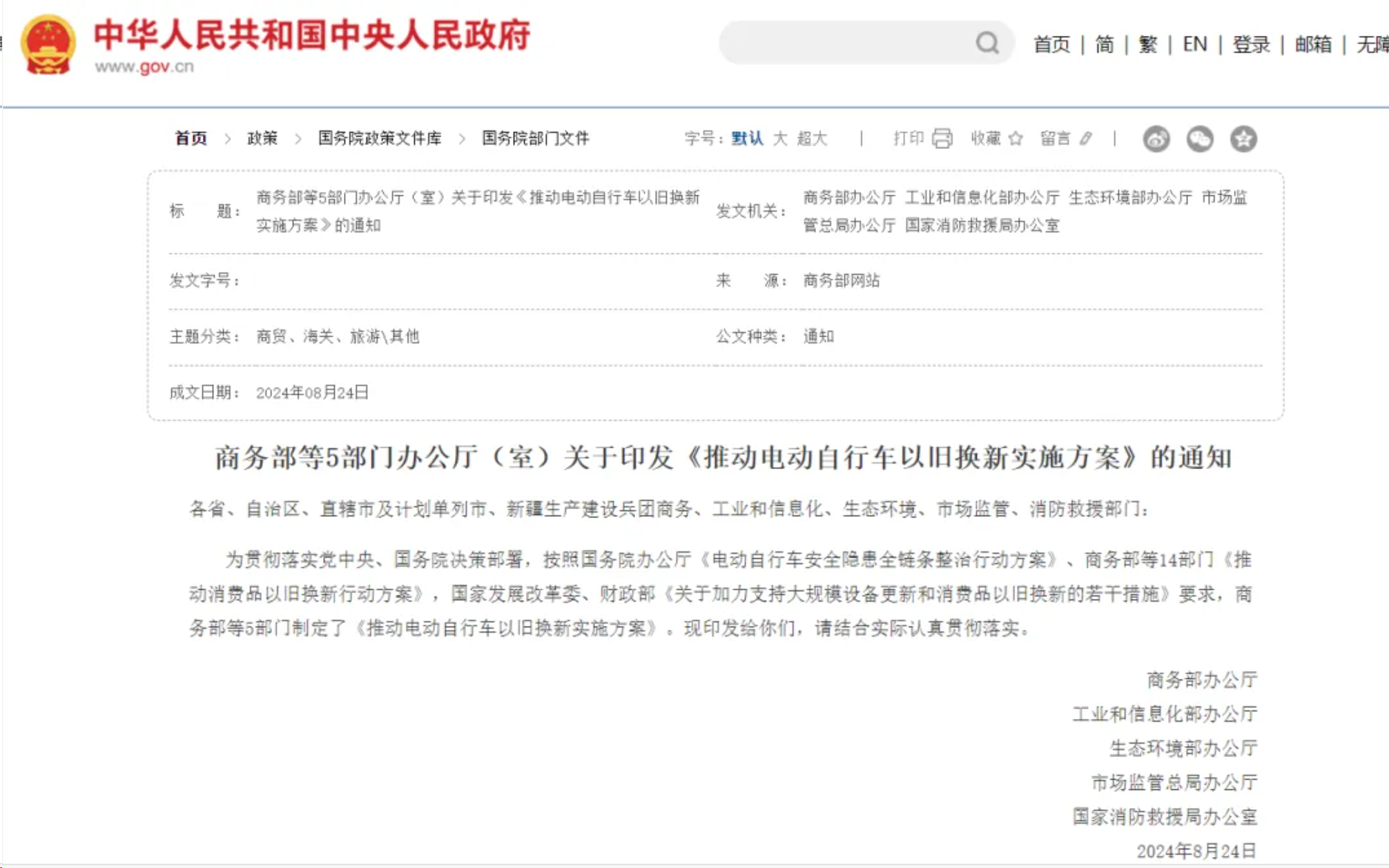Click the printer icon
The image size is (1389, 868).
point(942,139)
